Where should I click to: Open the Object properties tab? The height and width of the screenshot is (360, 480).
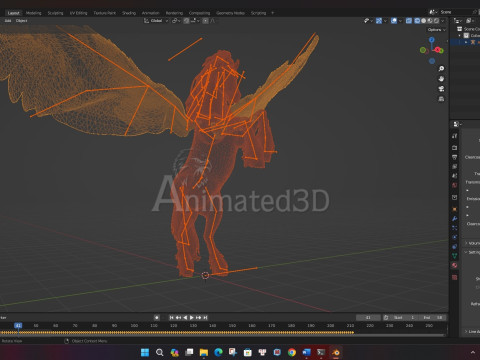tap(455, 209)
